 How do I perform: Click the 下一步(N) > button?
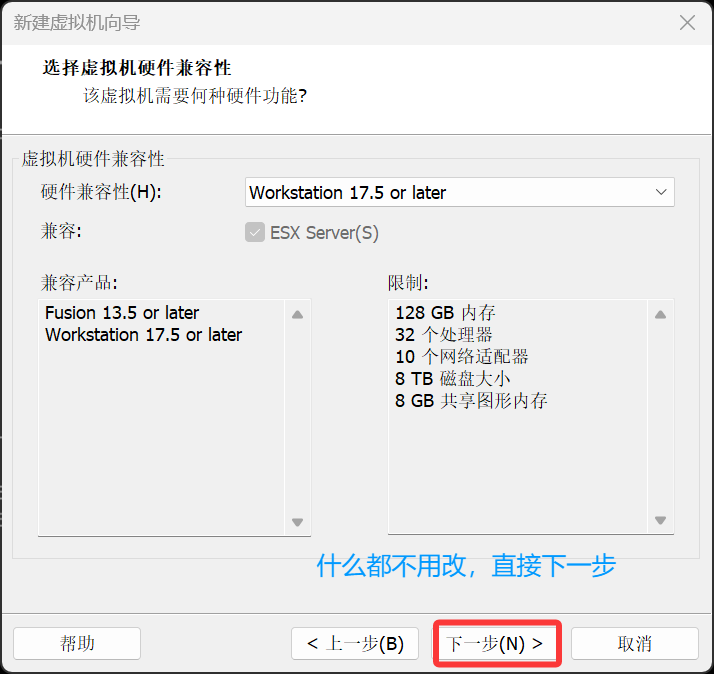(x=495, y=643)
